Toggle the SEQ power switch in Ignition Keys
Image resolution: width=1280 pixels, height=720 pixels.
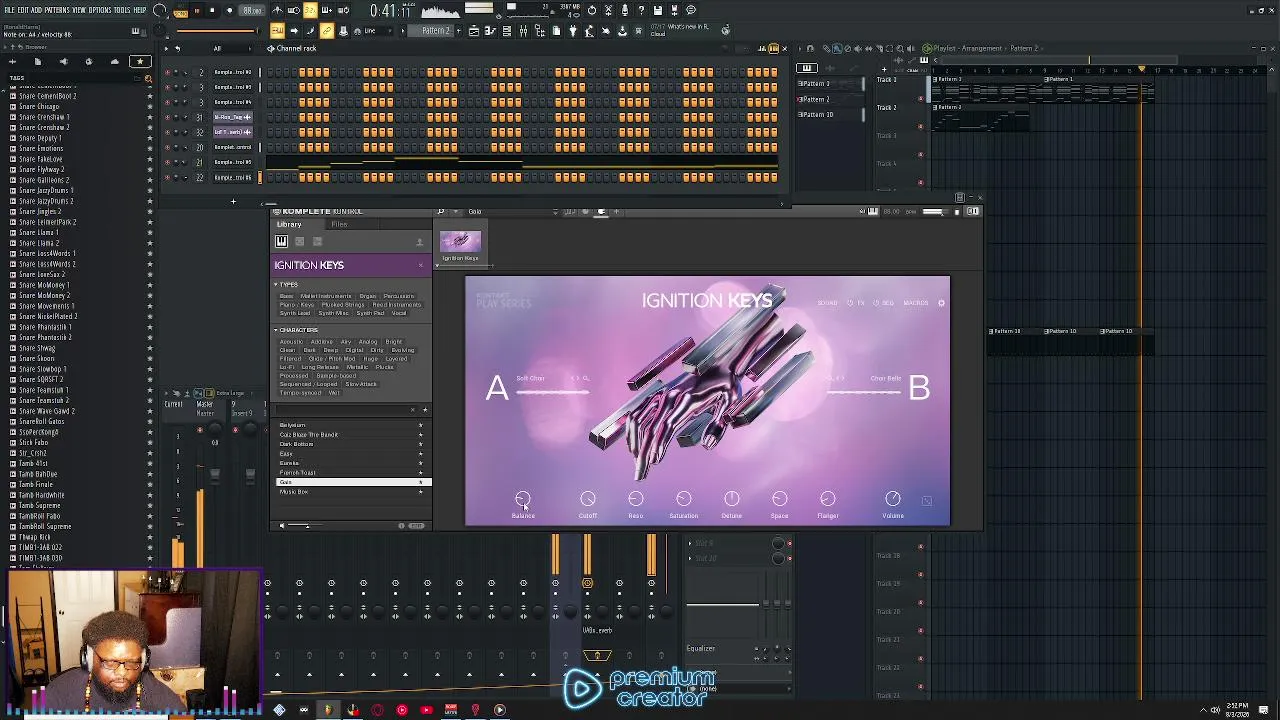click(878, 303)
